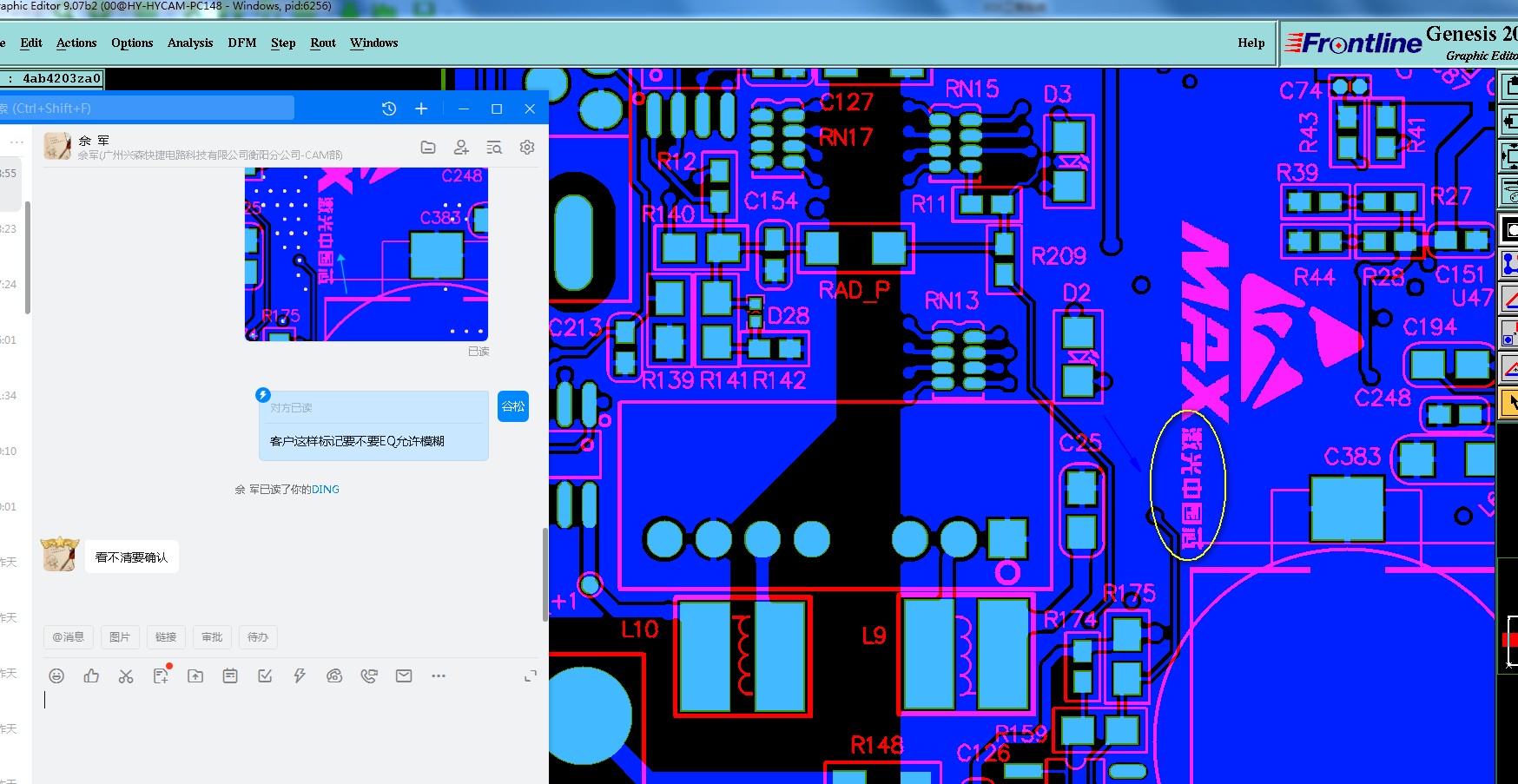The image size is (1518, 784).
Task: Click the note icon with red dot
Action: 162,675
